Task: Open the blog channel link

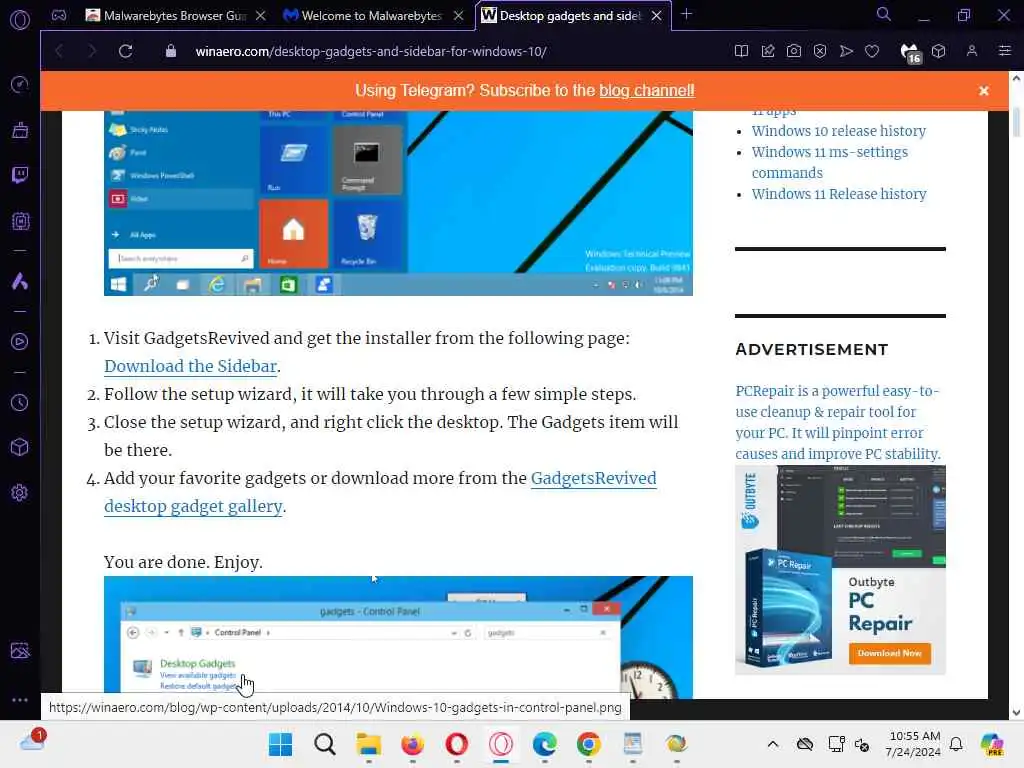Action: tap(647, 90)
